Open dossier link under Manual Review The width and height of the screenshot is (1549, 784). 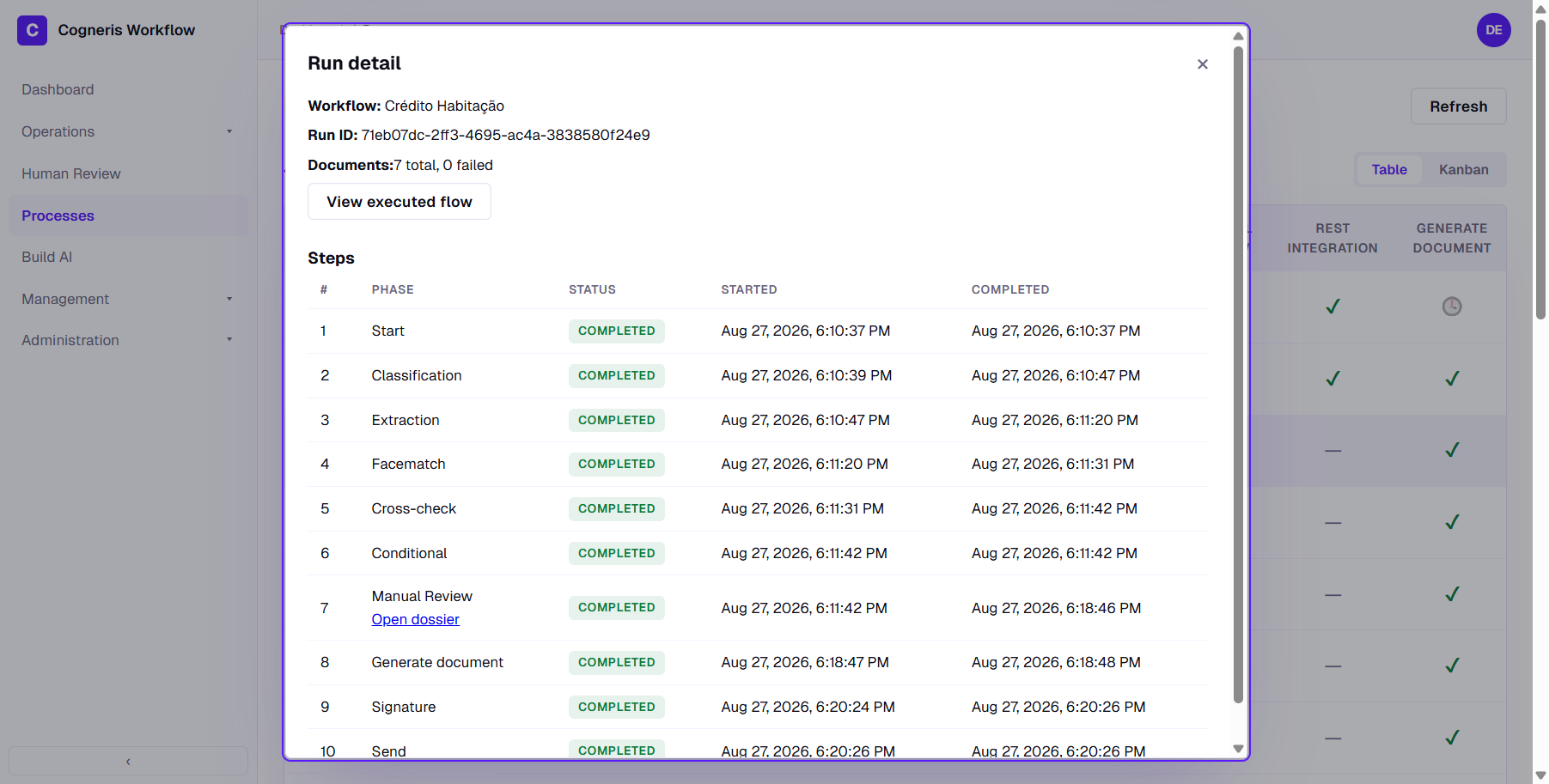tap(415, 619)
